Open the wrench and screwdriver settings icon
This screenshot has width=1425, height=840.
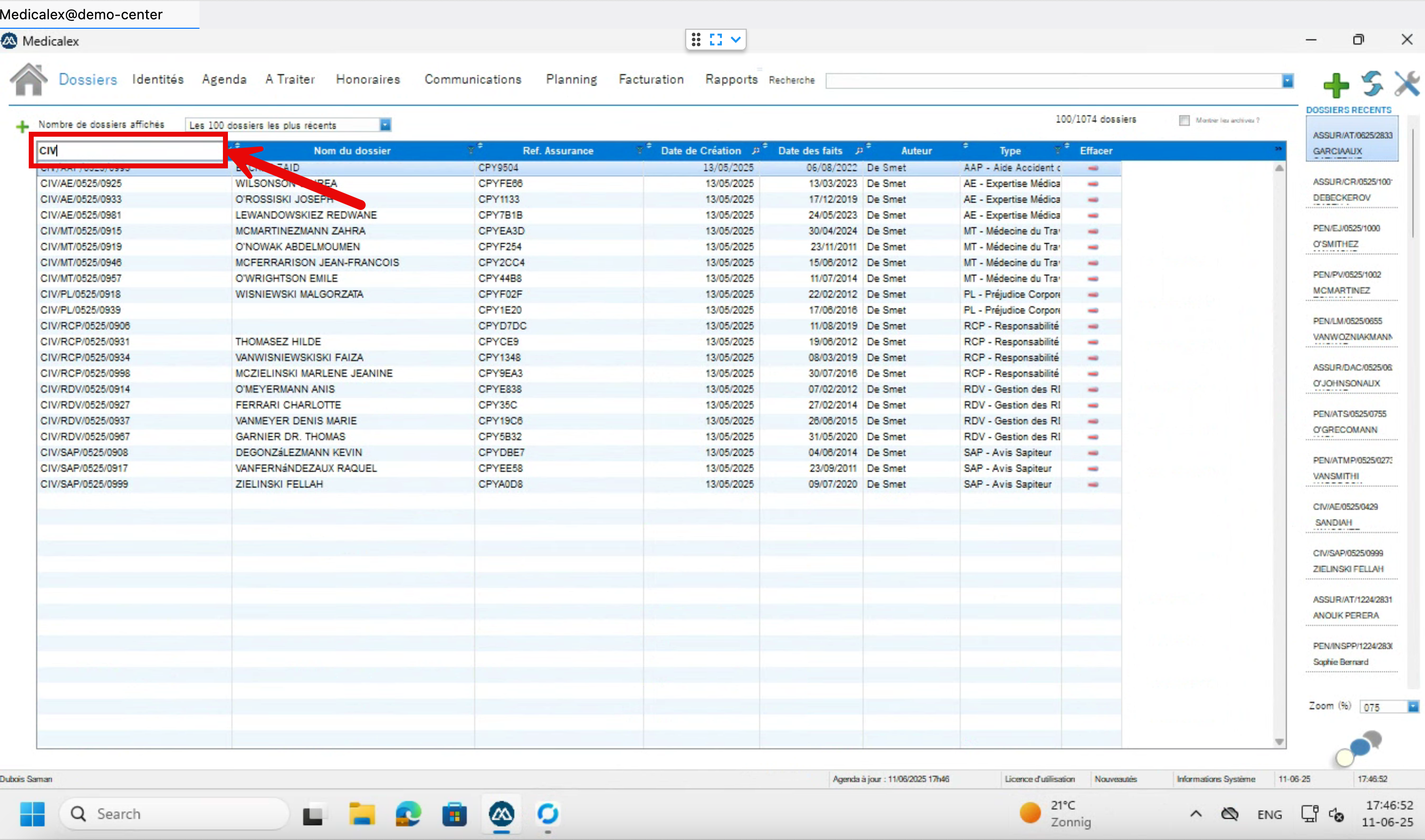[x=1407, y=84]
